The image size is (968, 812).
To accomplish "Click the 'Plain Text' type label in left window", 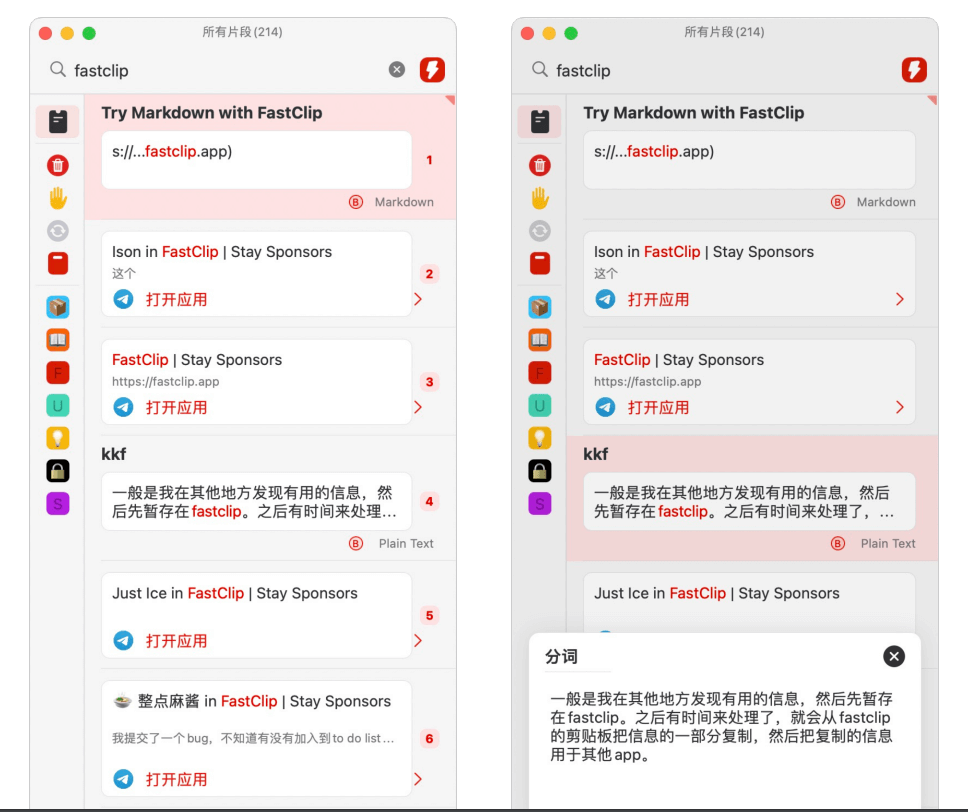I will click(x=406, y=543).
